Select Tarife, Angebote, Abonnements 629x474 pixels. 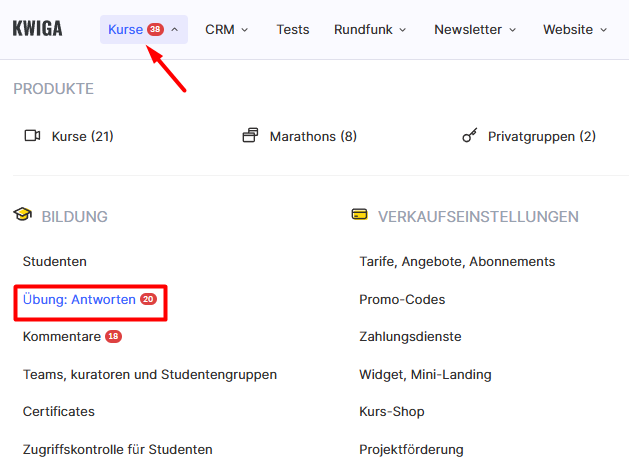click(x=457, y=261)
